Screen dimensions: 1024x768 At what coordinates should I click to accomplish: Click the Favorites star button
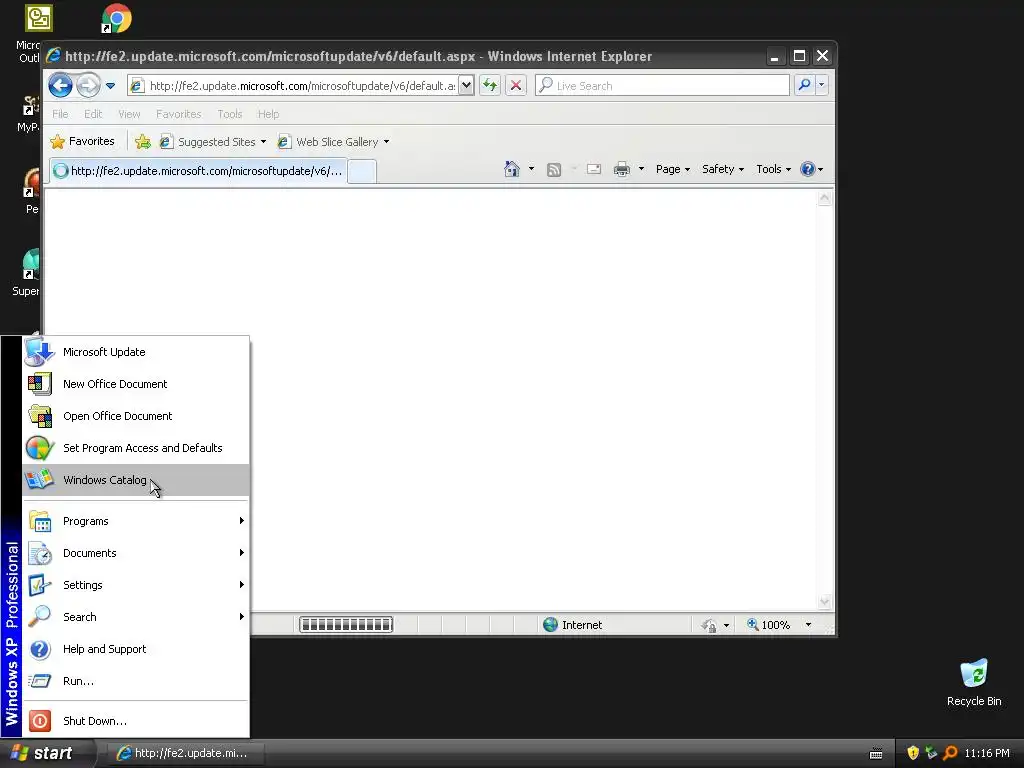pyautogui.click(x=83, y=141)
